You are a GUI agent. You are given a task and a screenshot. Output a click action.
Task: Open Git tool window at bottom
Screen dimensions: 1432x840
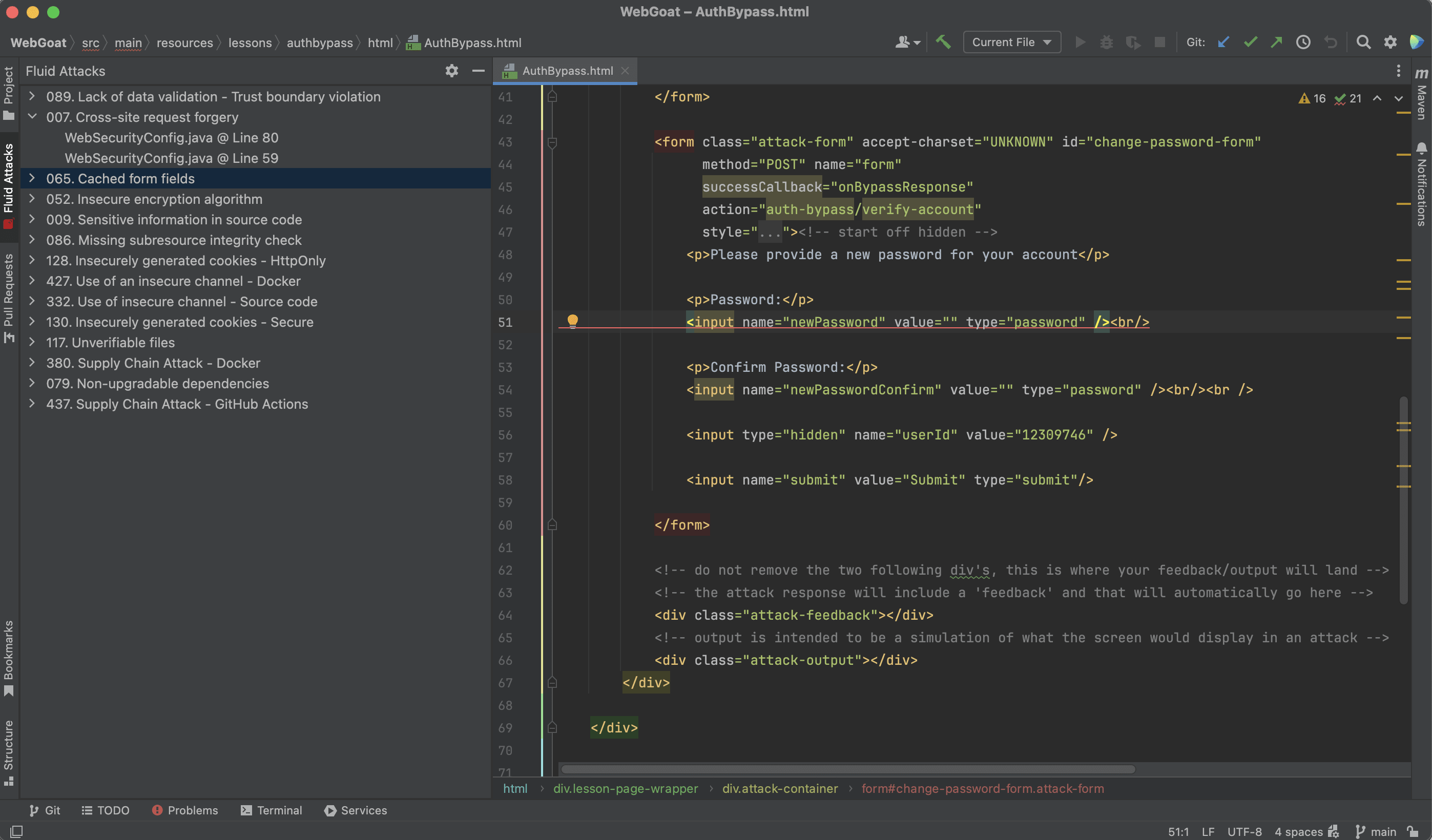45,810
